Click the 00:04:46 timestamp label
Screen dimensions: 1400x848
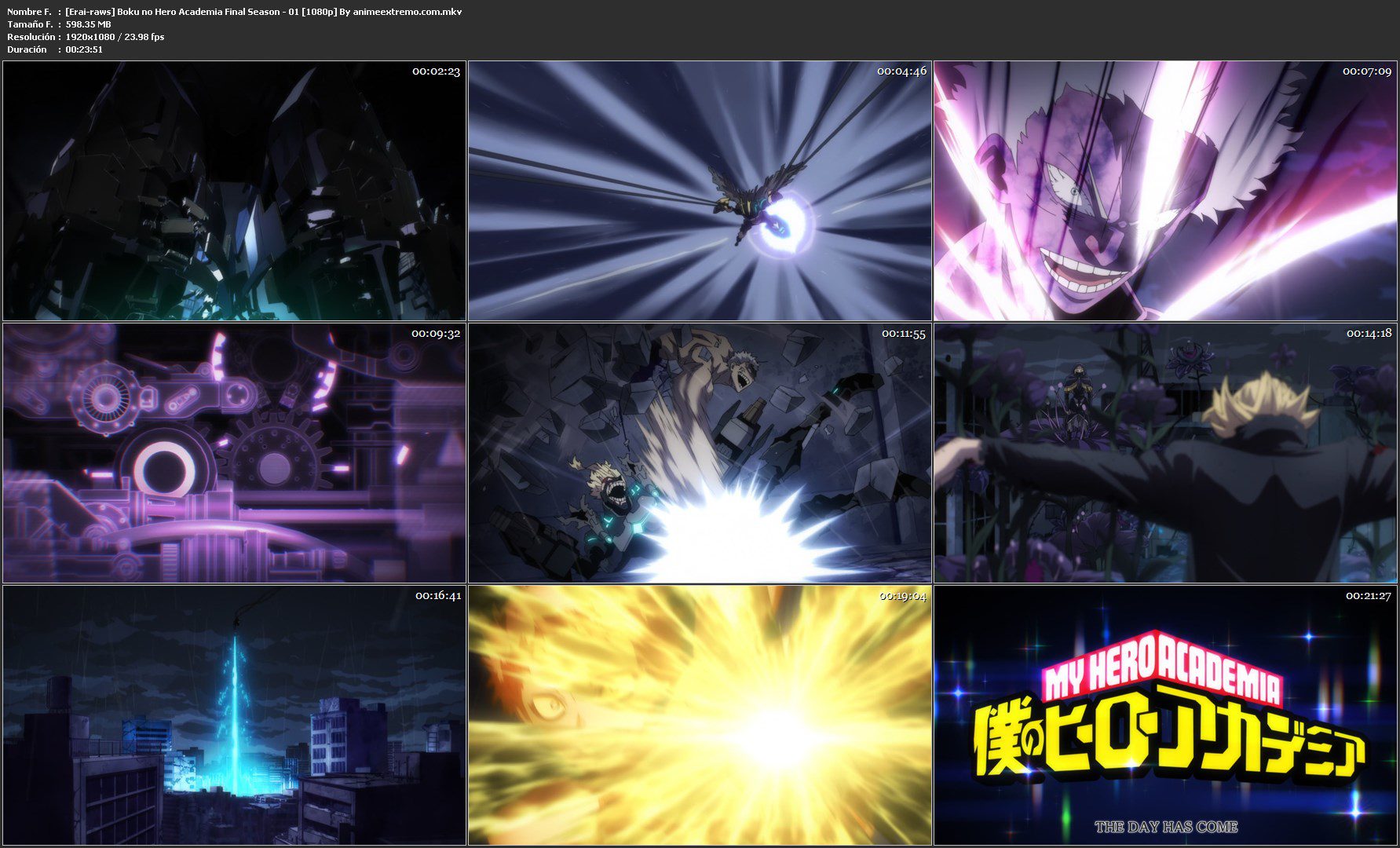(901, 71)
